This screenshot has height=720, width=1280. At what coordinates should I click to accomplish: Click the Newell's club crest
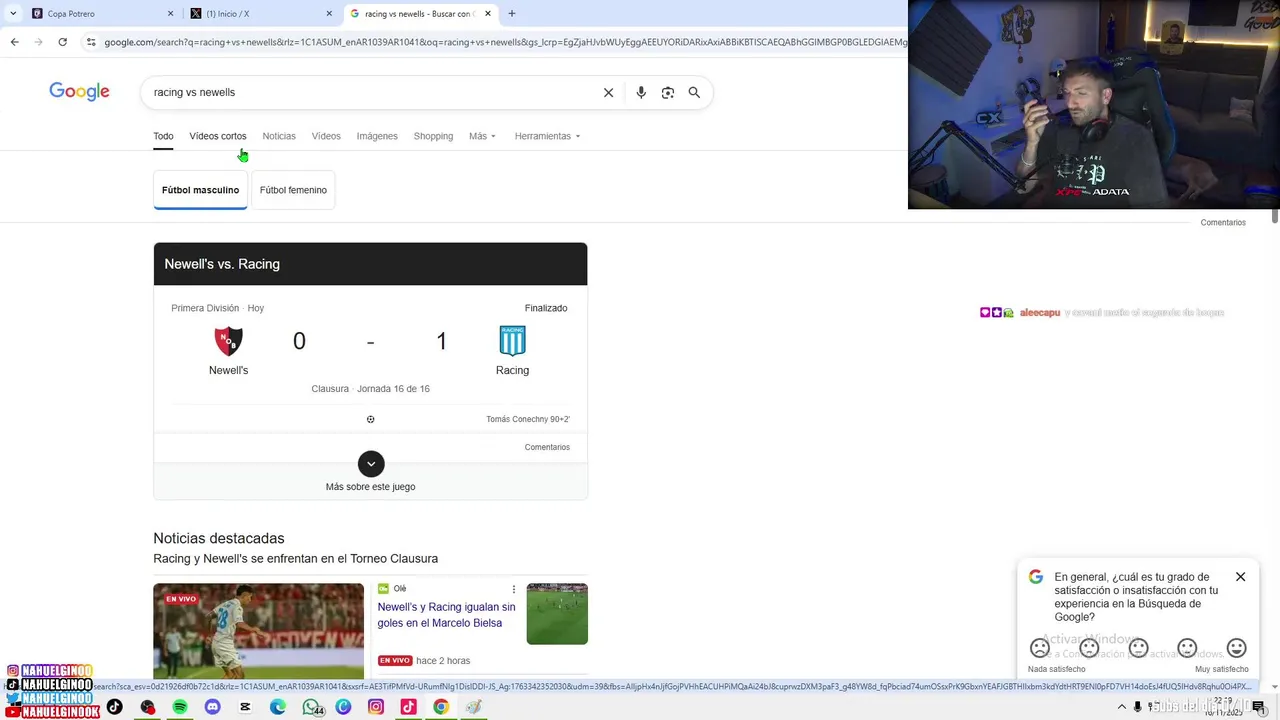pos(228,341)
